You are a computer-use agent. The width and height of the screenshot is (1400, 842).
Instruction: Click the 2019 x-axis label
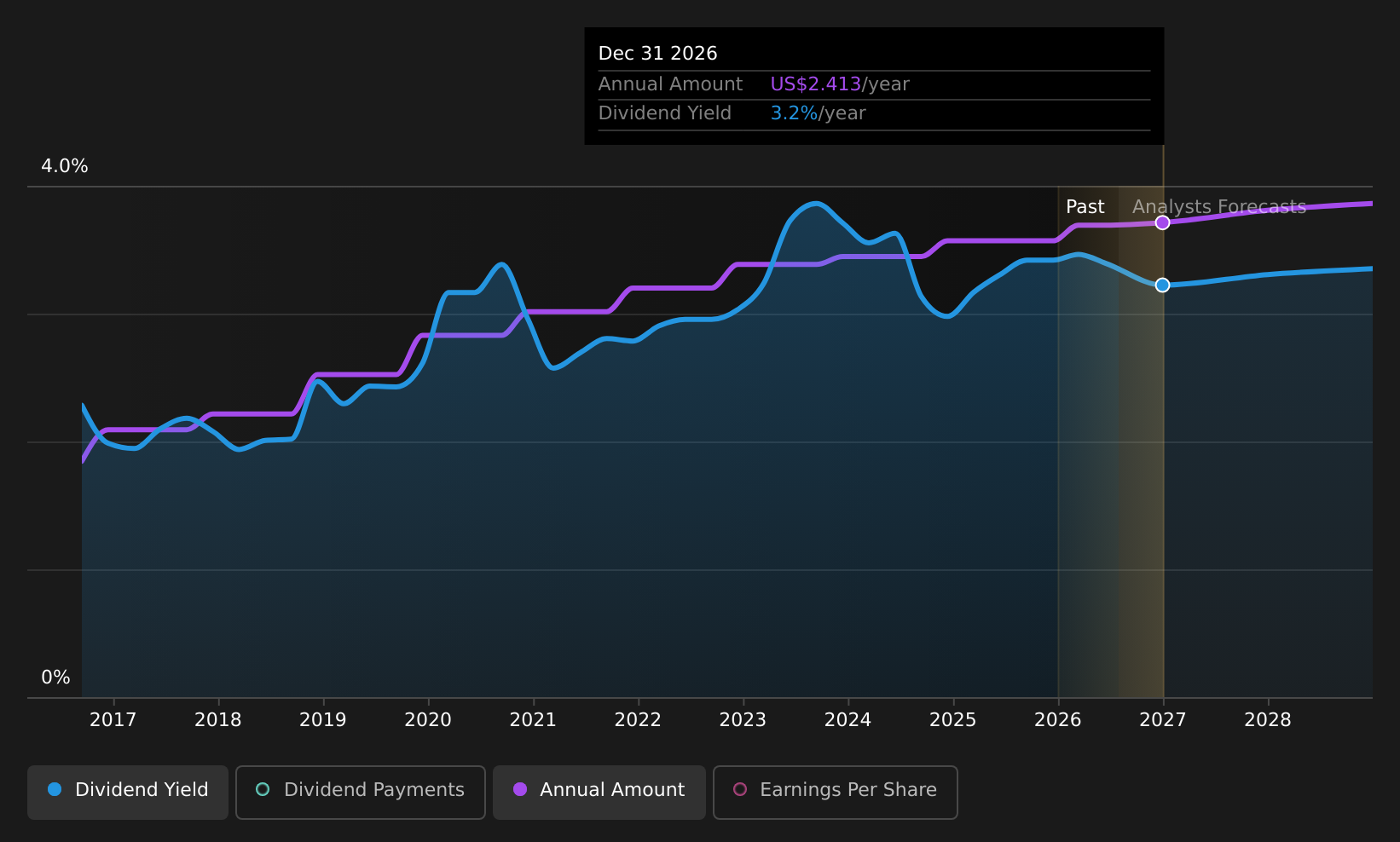323,720
